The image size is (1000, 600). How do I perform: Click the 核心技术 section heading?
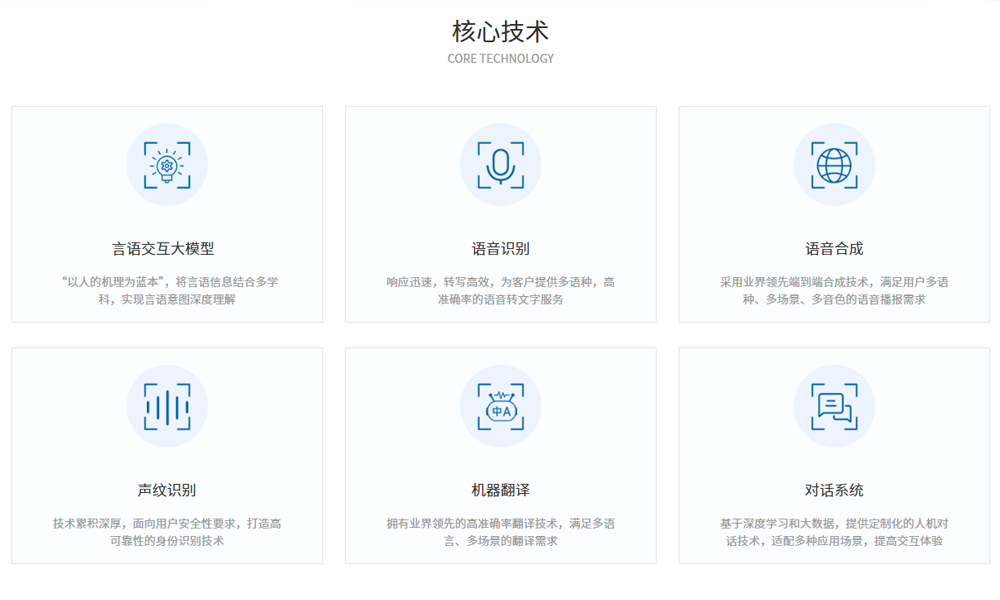pos(500,31)
